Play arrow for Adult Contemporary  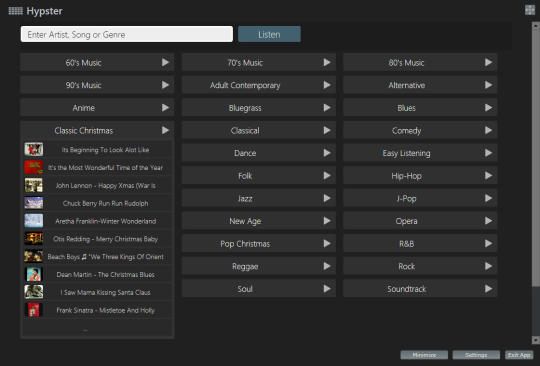[327, 85]
